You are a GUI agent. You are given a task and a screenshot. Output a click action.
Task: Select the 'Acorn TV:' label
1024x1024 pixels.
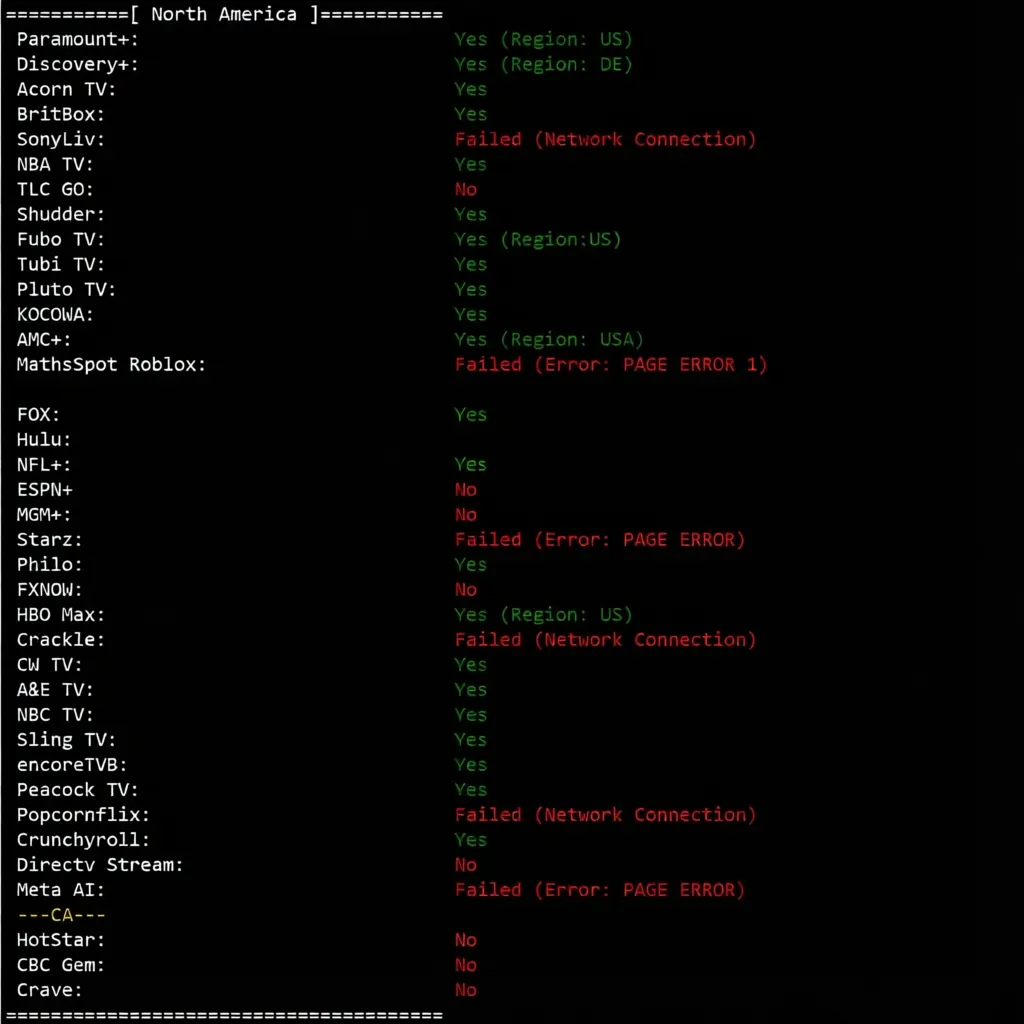(x=67, y=89)
